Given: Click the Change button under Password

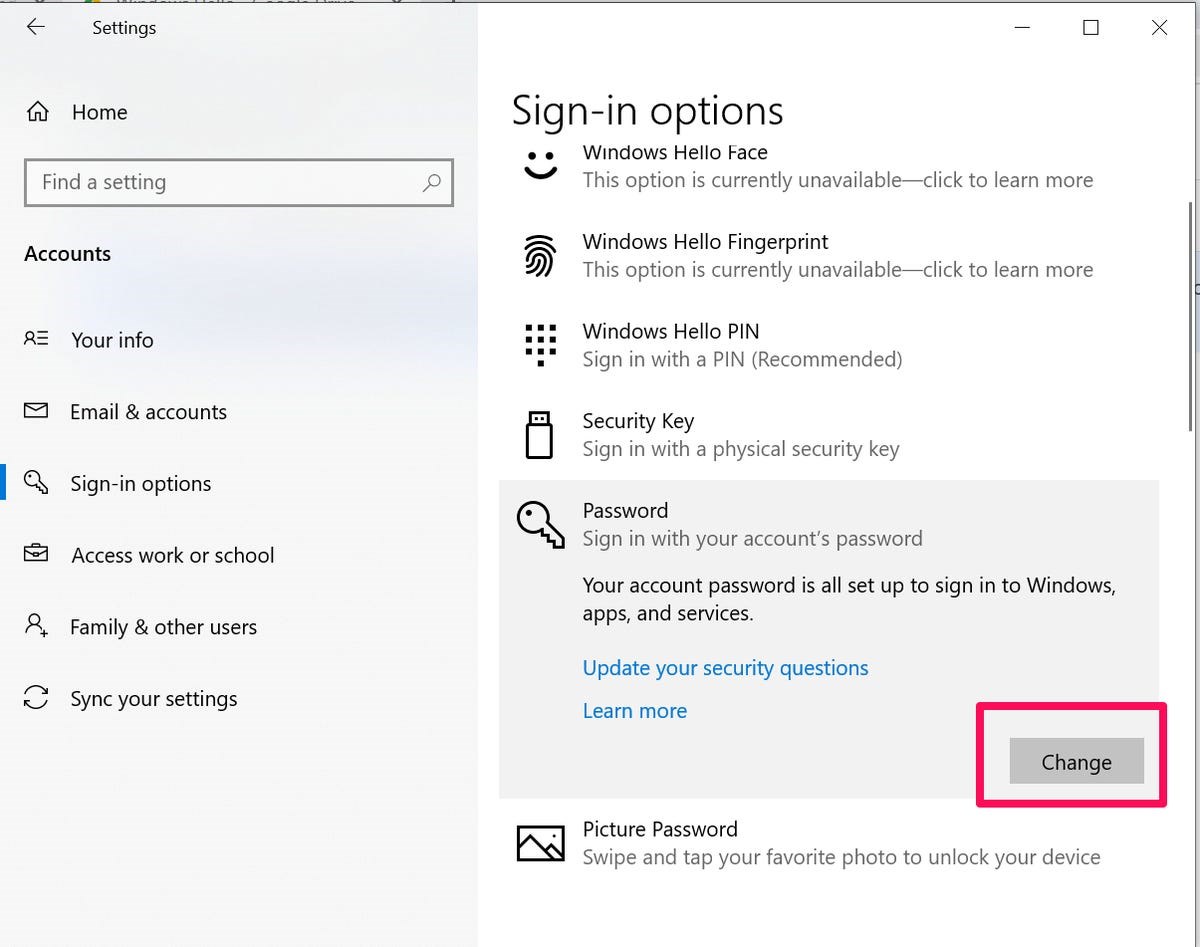Looking at the screenshot, I should coord(1076,761).
